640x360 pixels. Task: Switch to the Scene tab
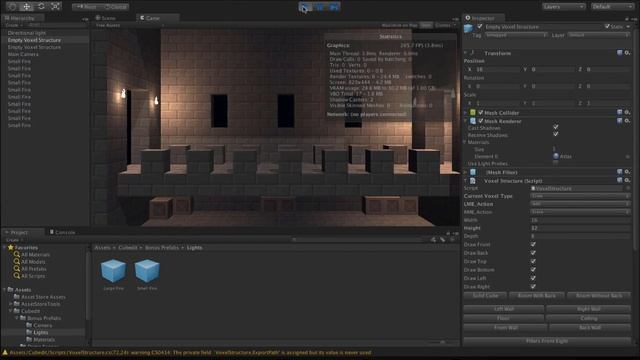(x=106, y=18)
